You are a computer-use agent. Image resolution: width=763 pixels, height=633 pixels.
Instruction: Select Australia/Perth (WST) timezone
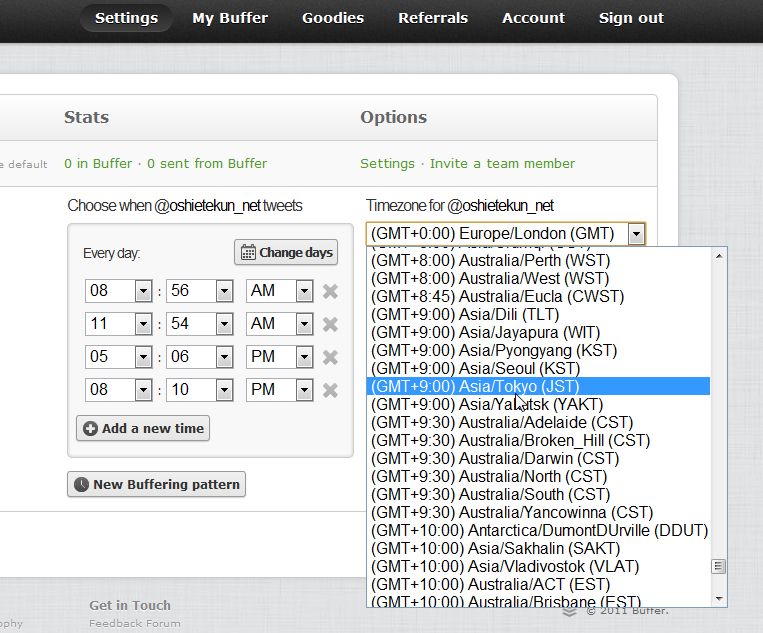click(538, 260)
